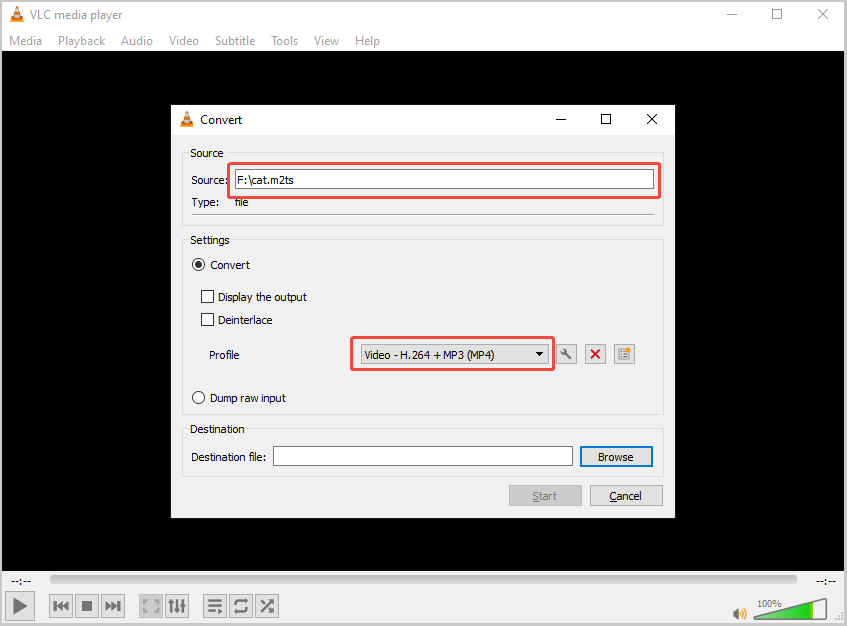The image size is (847, 626).
Task: Click the playback seek bar
Action: click(x=423, y=580)
